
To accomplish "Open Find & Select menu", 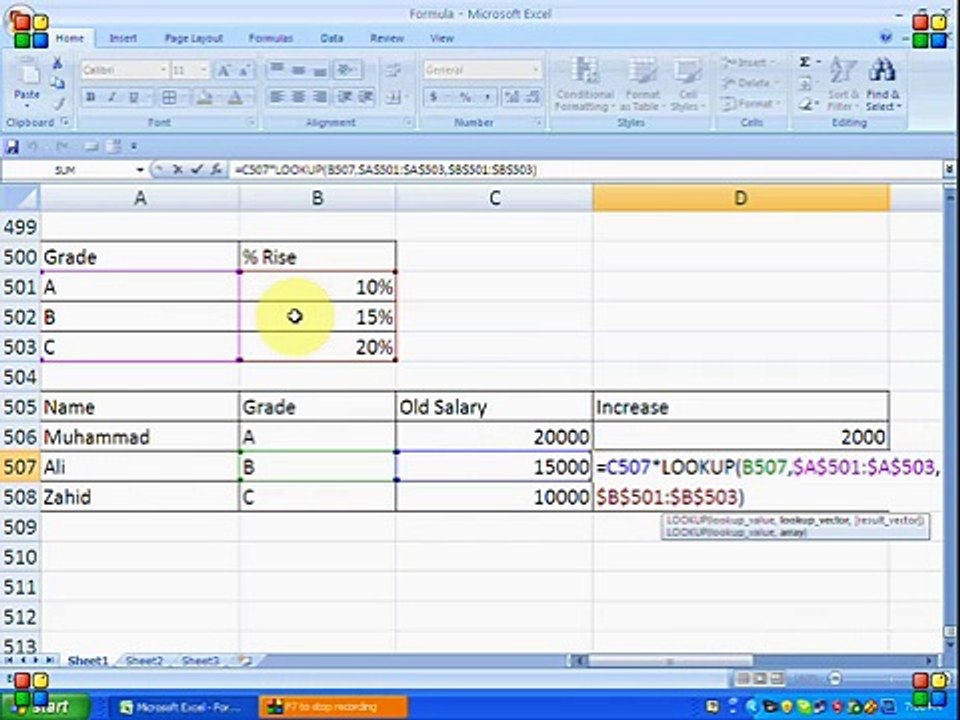I will 883,84.
